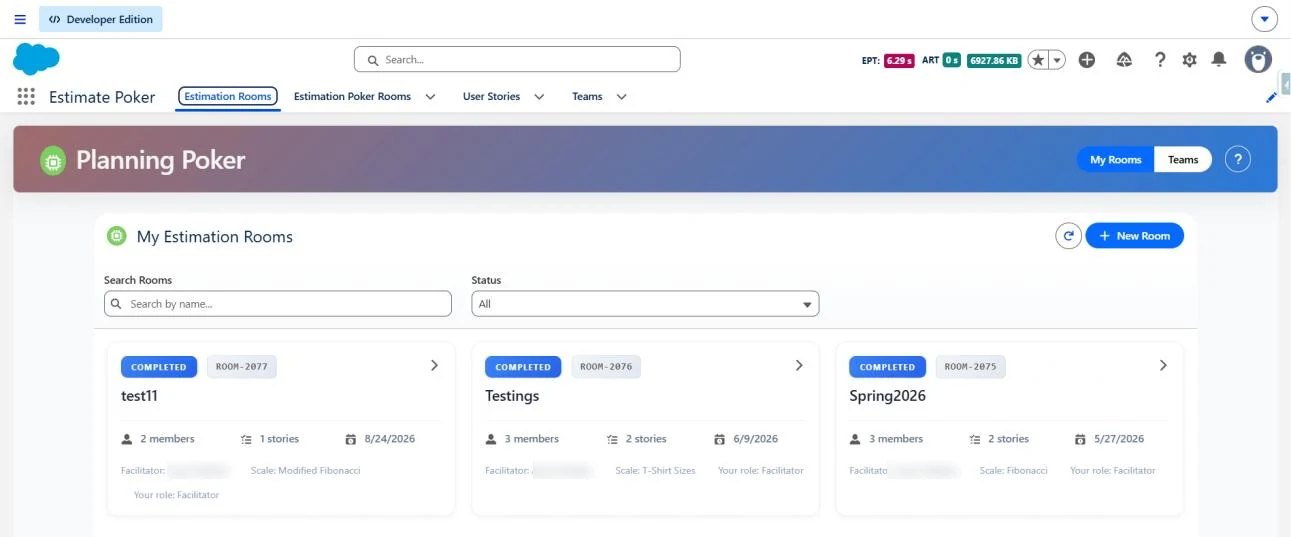Screen dimensions: 1291x537
Task: Open the Setup gear icon
Action: coord(1189,60)
